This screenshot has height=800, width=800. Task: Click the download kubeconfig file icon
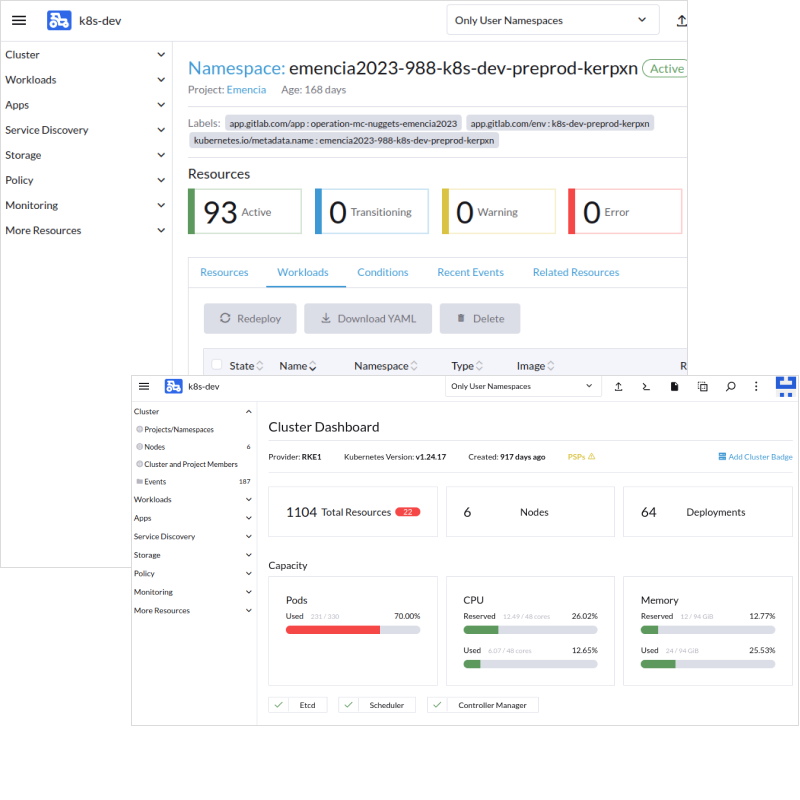point(674,386)
